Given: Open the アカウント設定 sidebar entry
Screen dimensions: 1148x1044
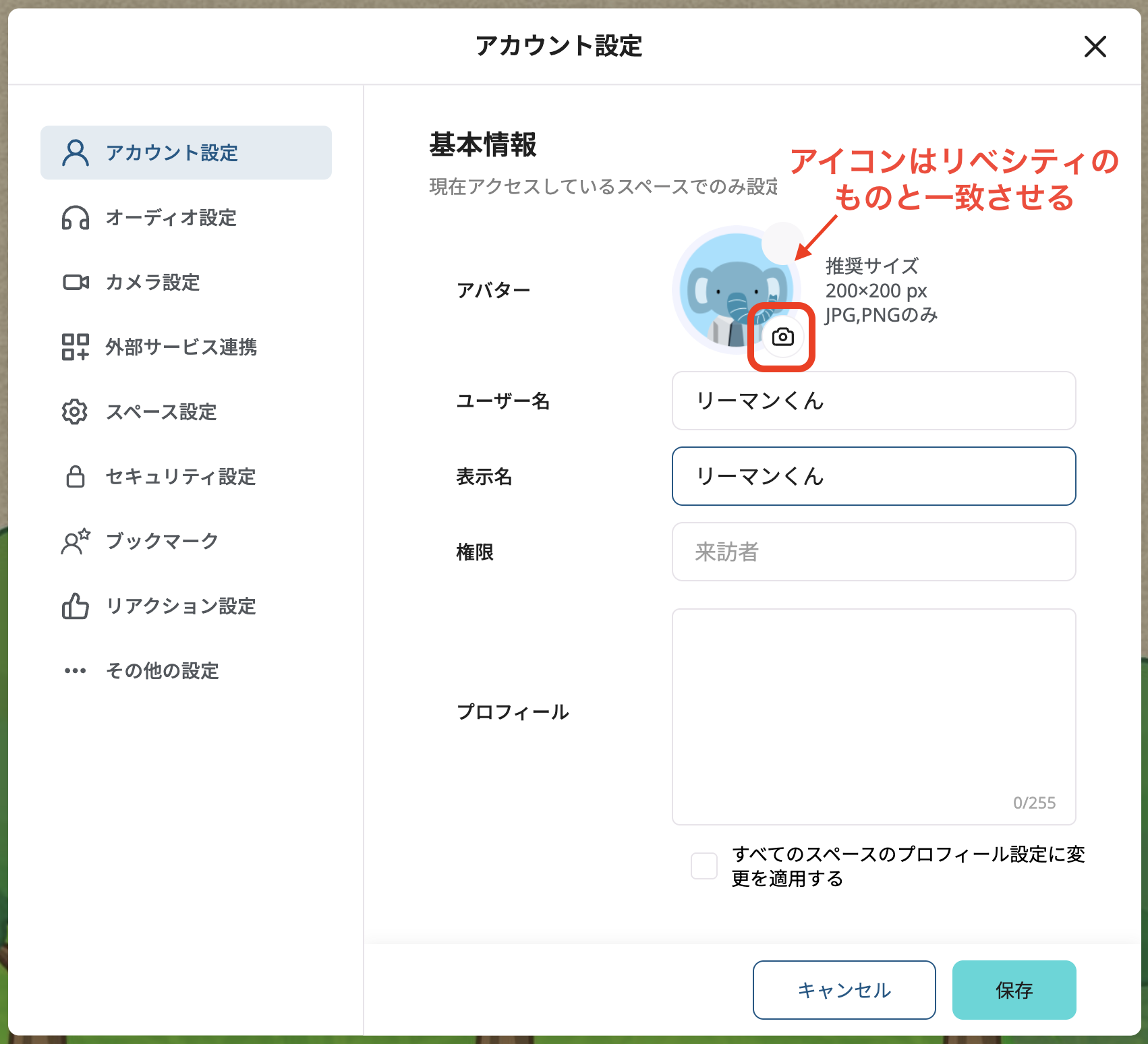Looking at the screenshot, I should tap(172, 153).
